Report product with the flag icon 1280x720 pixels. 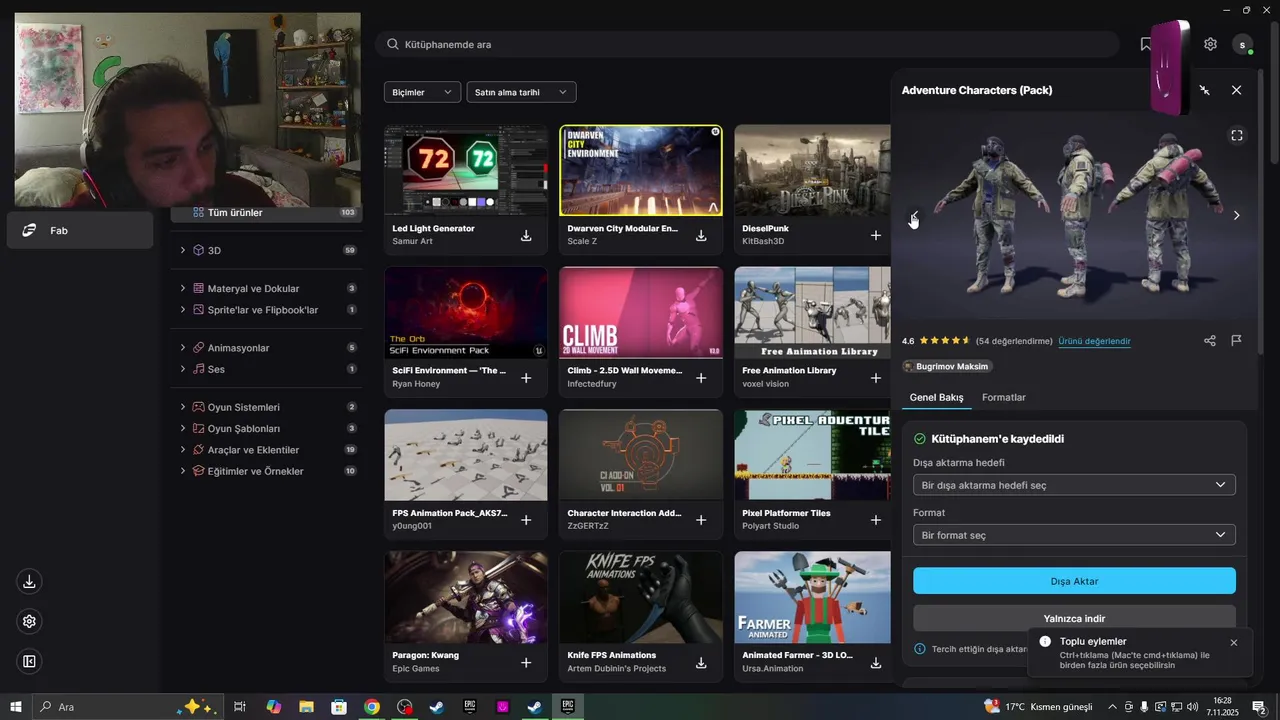[x=1236, y=341]
